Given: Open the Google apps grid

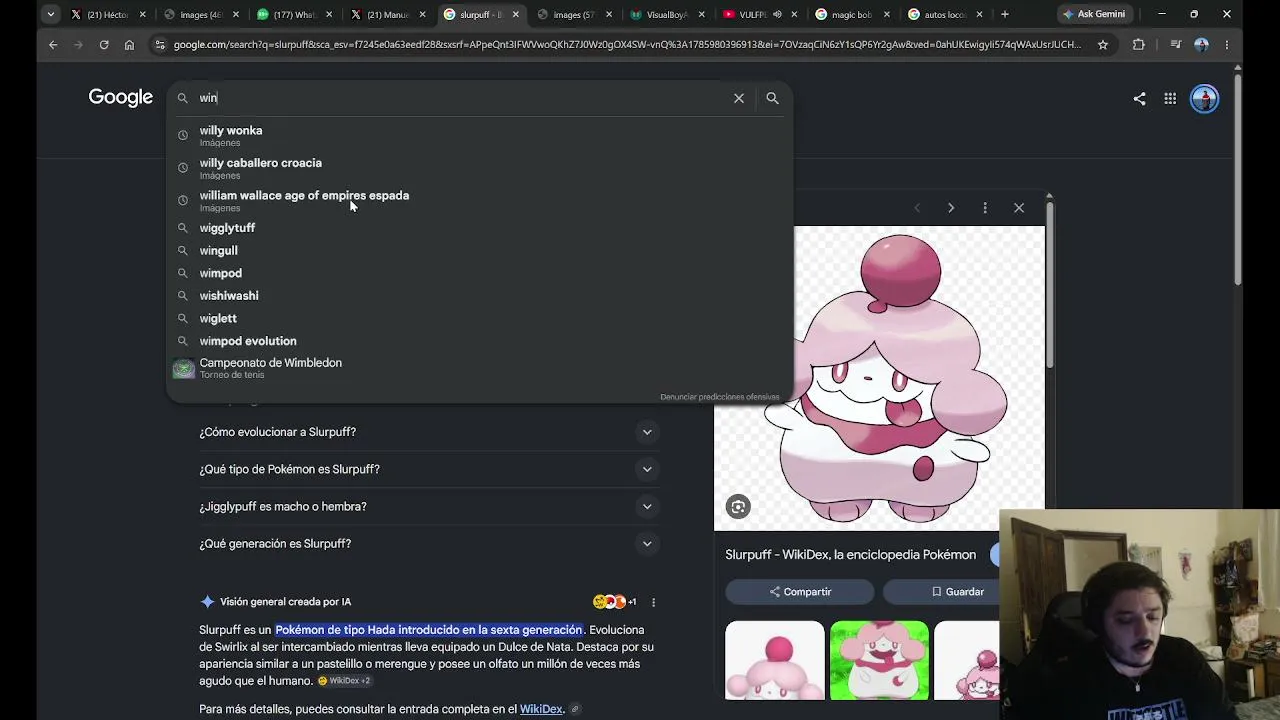Looking at the screenshot, I should [x=1170, y=98].
